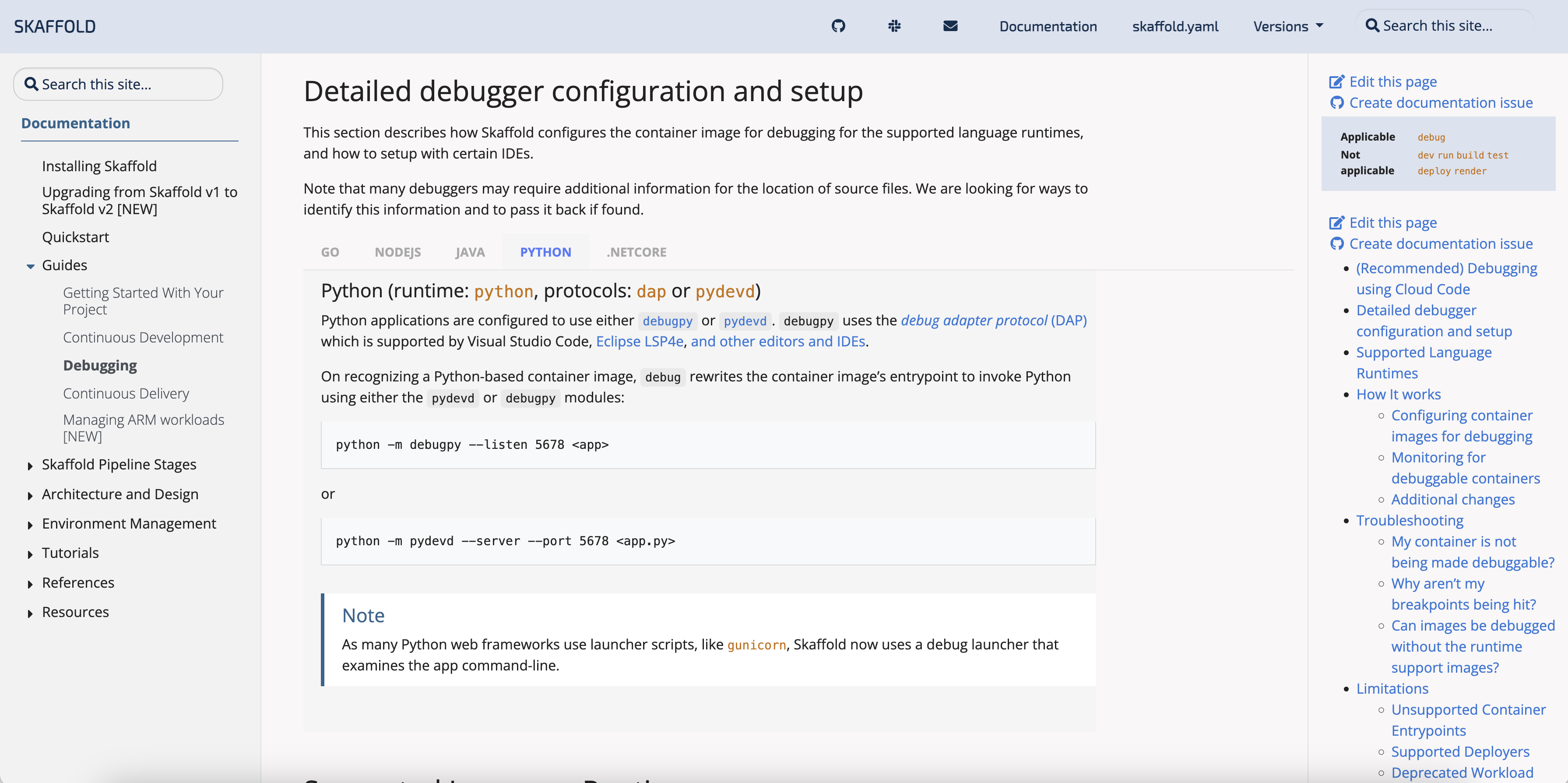Jump to Configuring container images for debugging
Screen dimensions: 1568x783
[x=1462, y=426]
